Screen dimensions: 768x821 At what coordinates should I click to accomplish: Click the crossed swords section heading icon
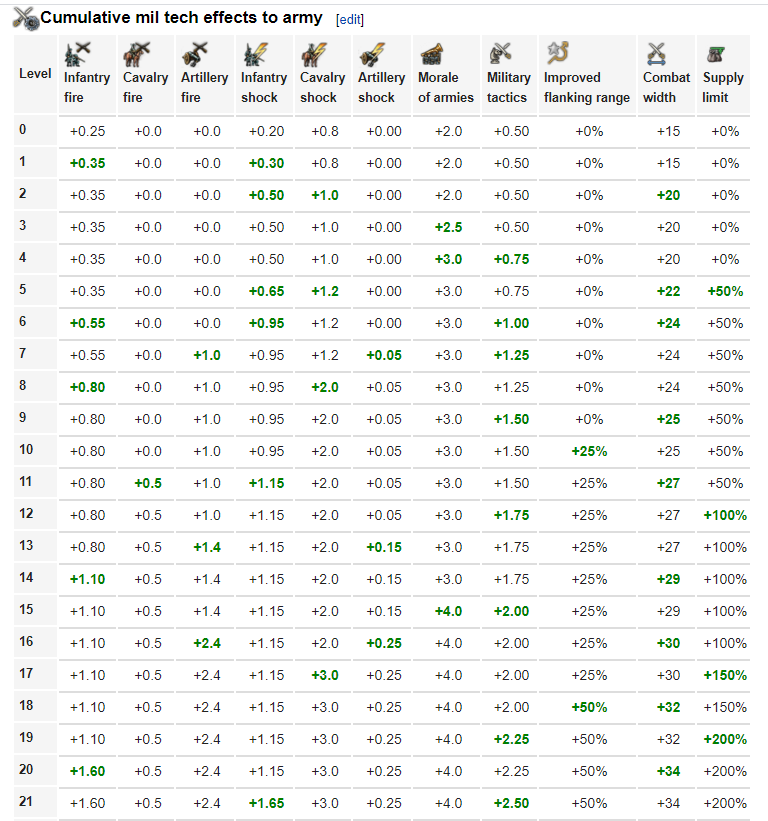click(25, 17)
